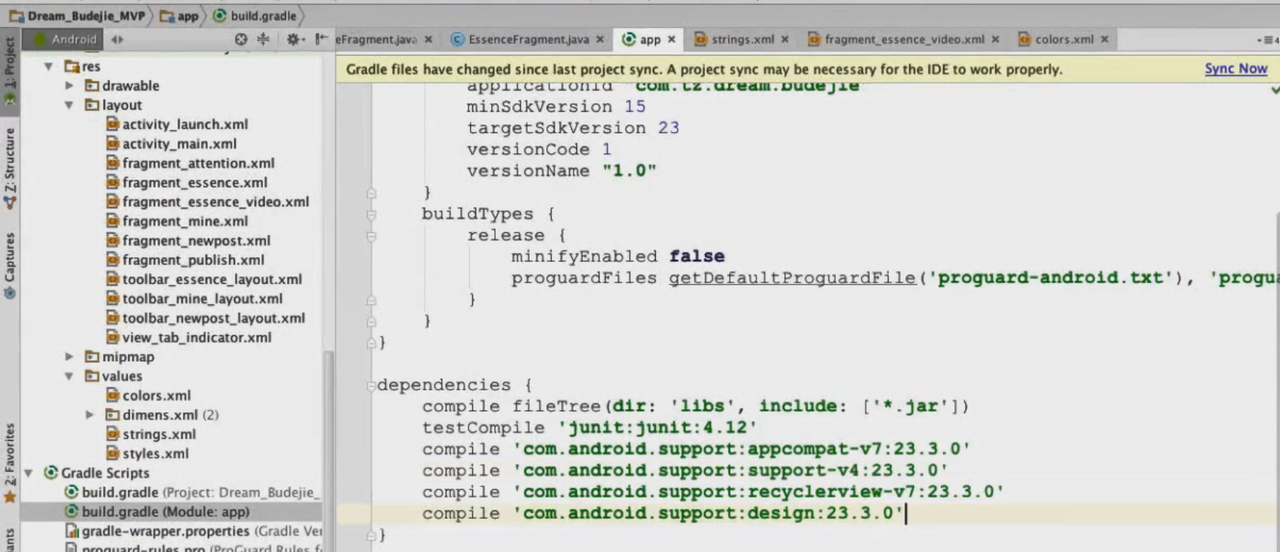Fold the release block in gutter

coord(371,235)
